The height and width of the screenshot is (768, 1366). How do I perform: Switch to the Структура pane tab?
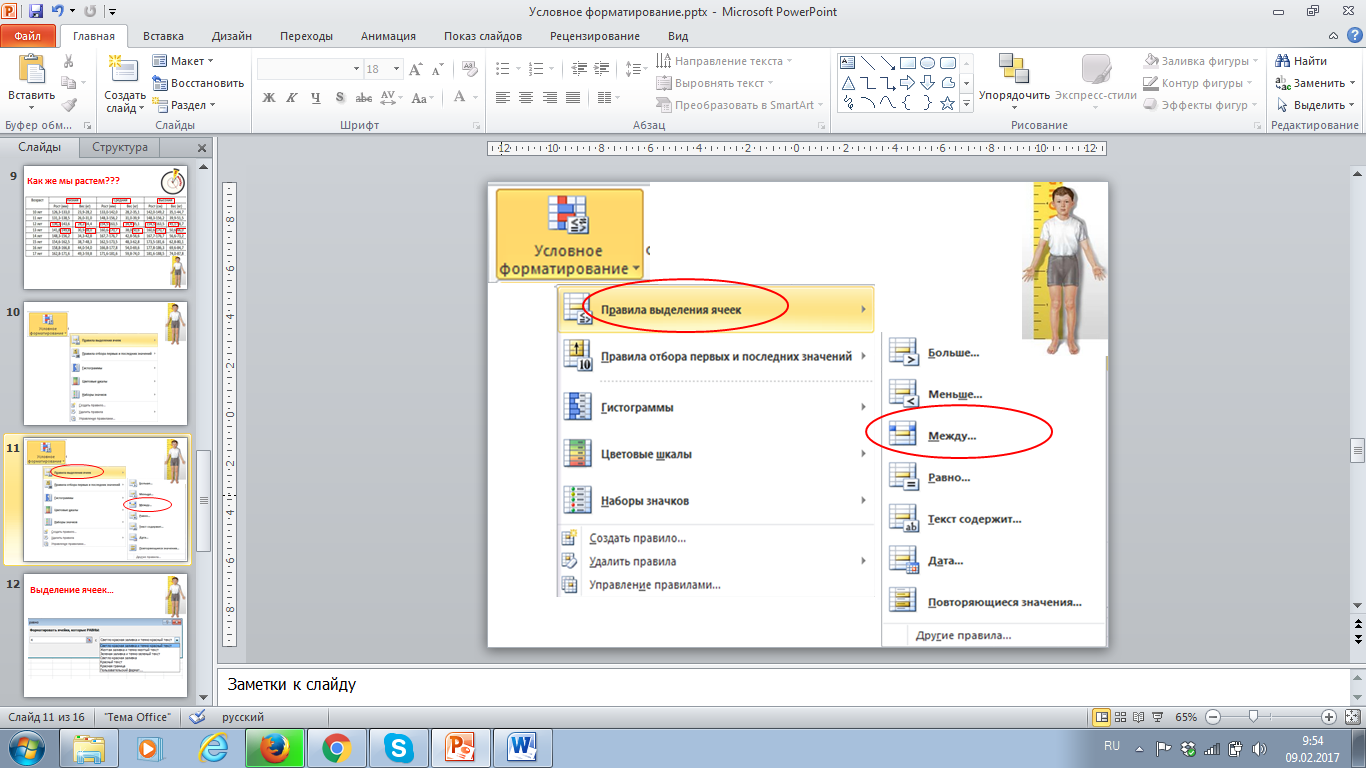coord(120,147)
